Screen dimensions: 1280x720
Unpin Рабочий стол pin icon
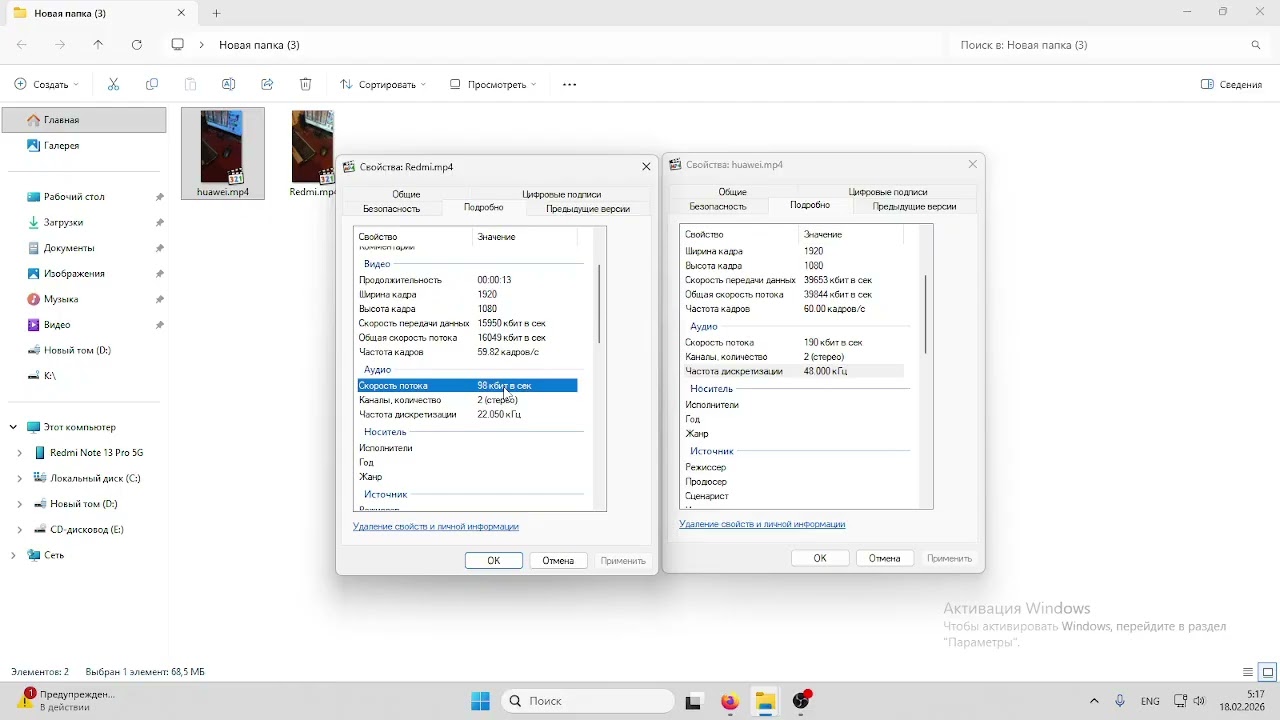[160, 198]
